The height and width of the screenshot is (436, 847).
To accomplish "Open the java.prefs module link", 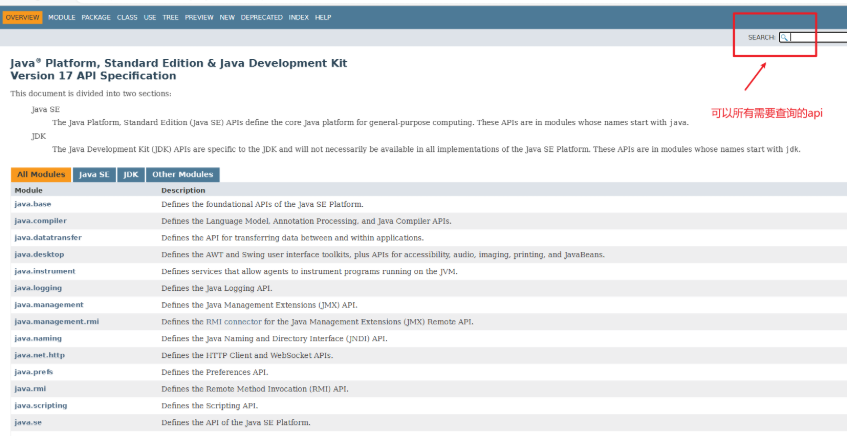I will click(x=33, y=372).
